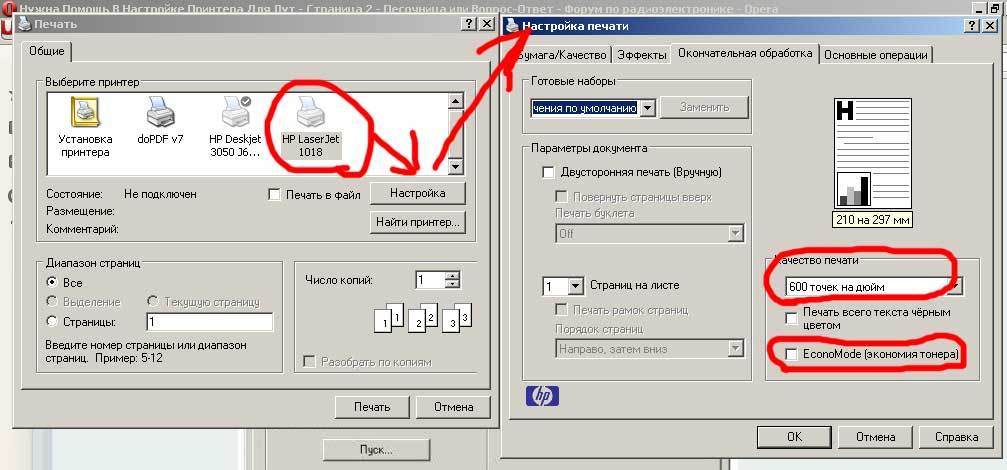Select the Страницы radio button
Screen dimensions: 1007x470
pyautogui.click(x=53, y=321)
